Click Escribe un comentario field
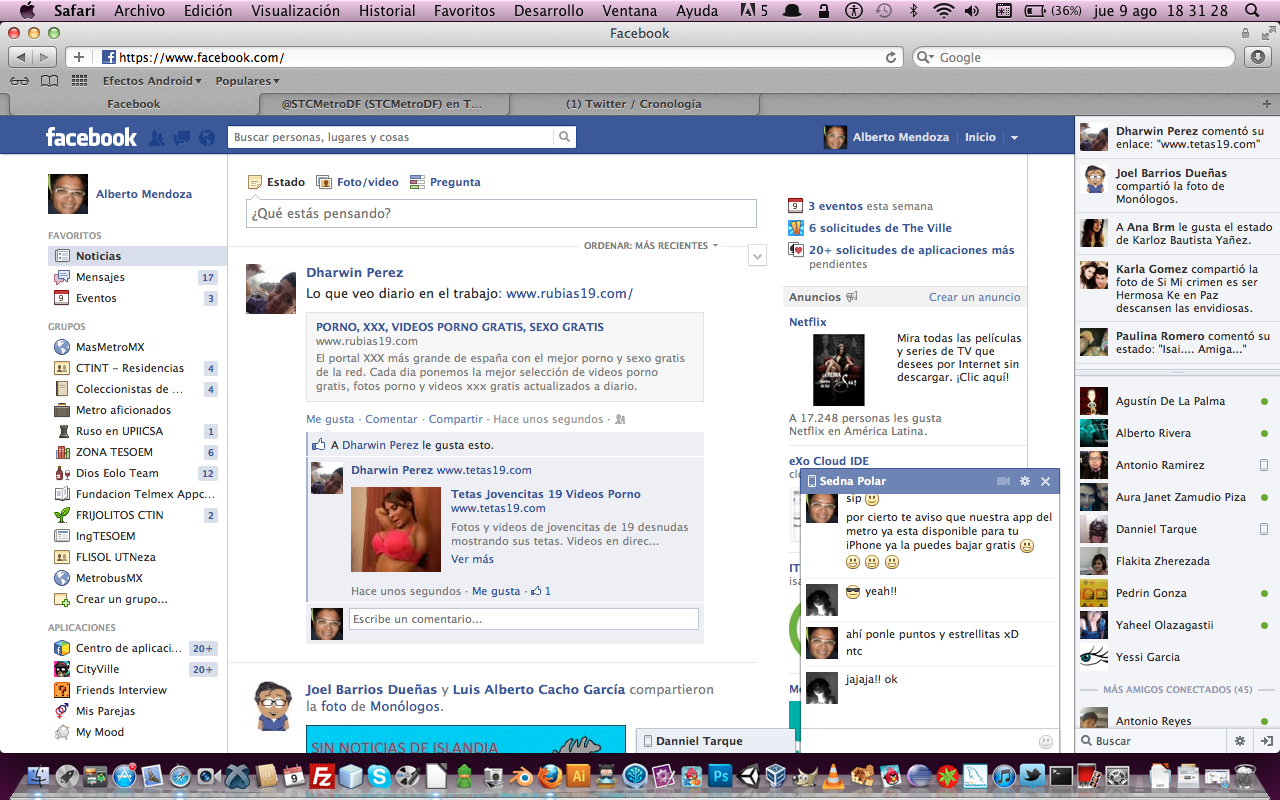This screenshot has width=1280, height=800. click(x=523, y=619)
